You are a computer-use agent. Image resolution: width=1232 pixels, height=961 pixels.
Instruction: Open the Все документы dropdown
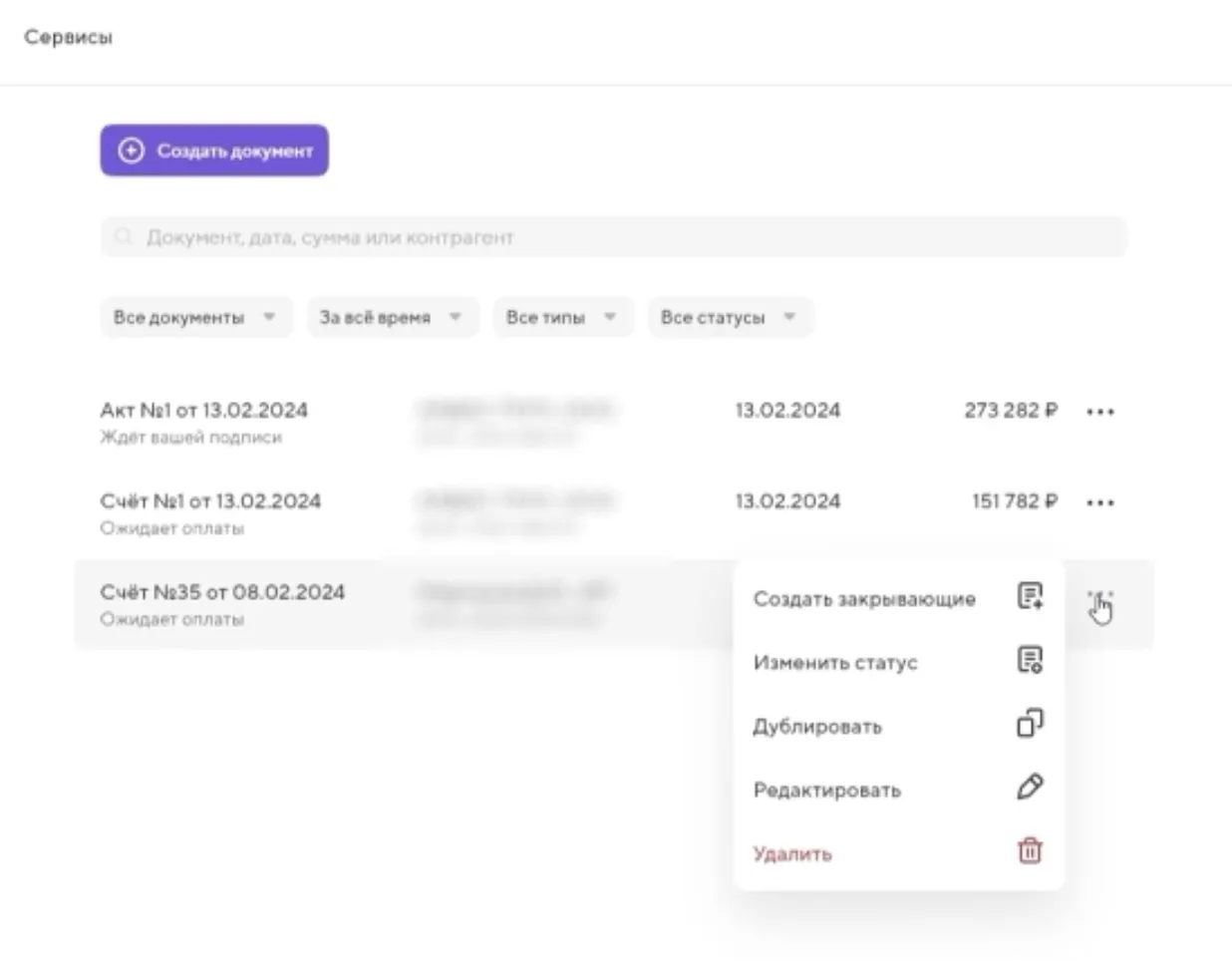pos(195,316)
